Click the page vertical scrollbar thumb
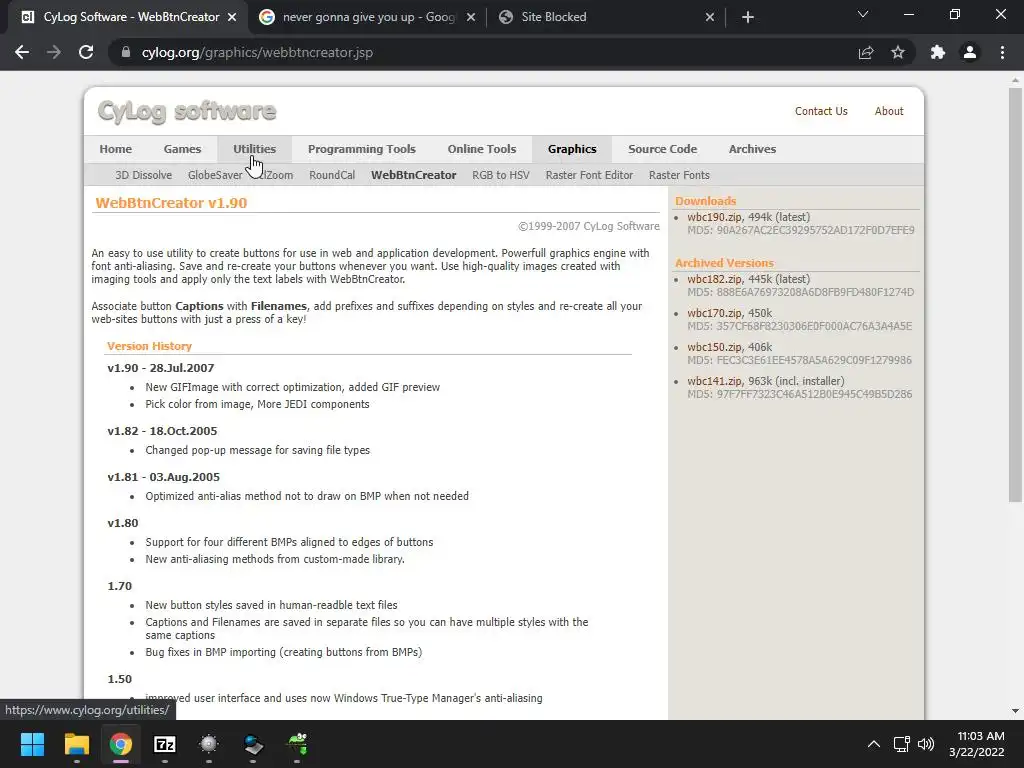 [x=1015, y=295]
